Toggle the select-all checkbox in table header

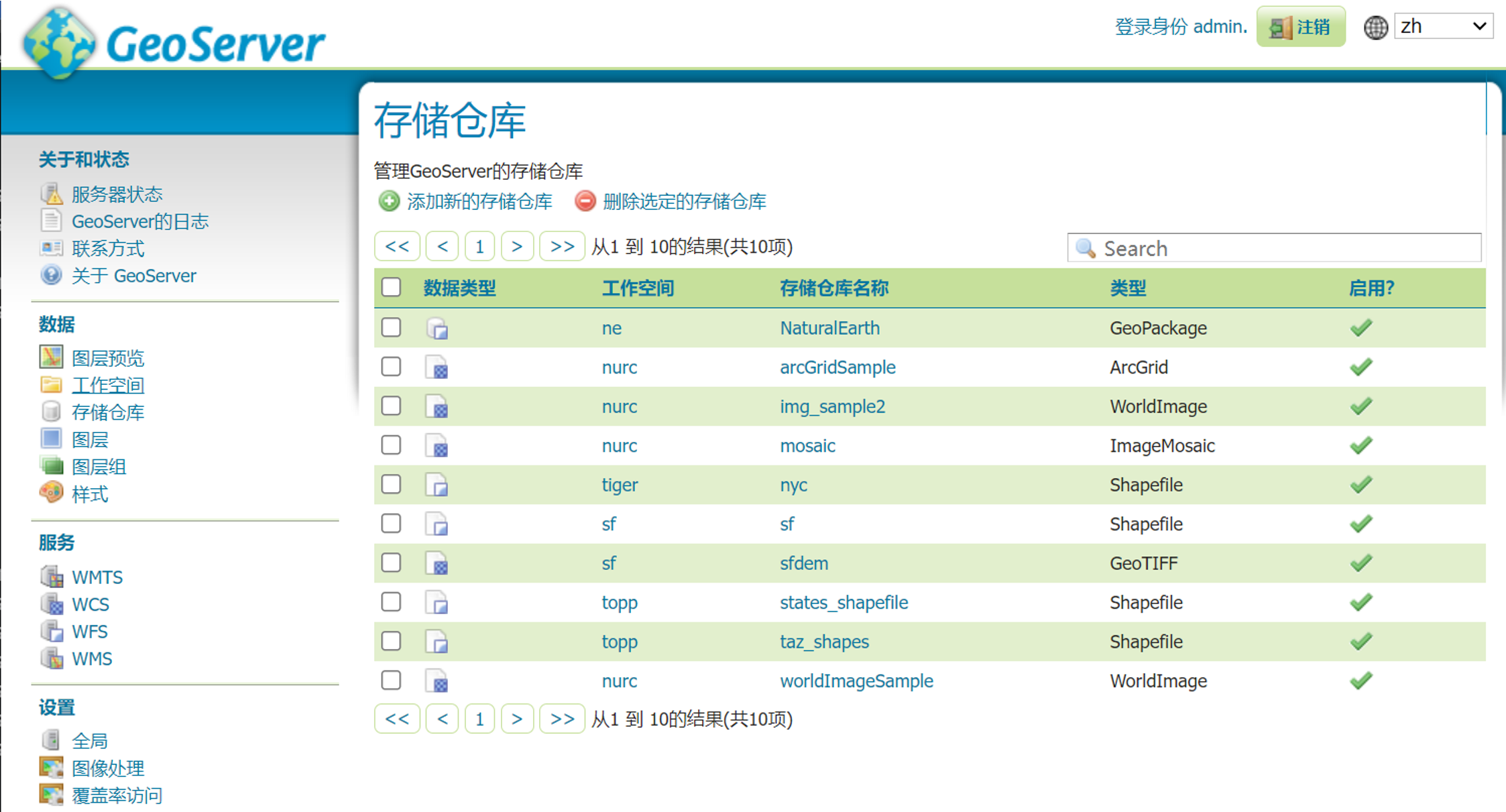(391, 288)
